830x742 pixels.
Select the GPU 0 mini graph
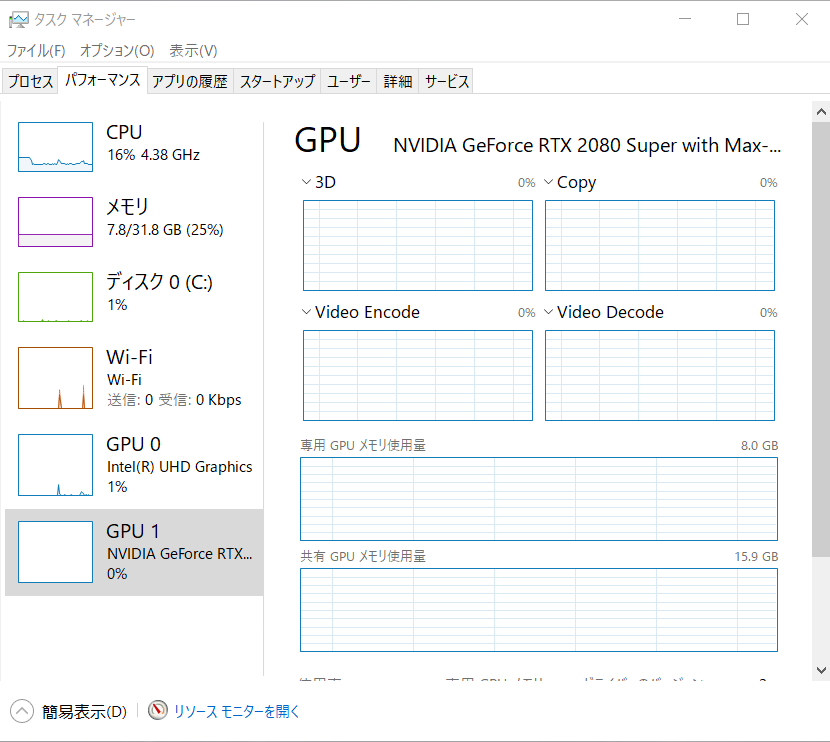point(56,465)
